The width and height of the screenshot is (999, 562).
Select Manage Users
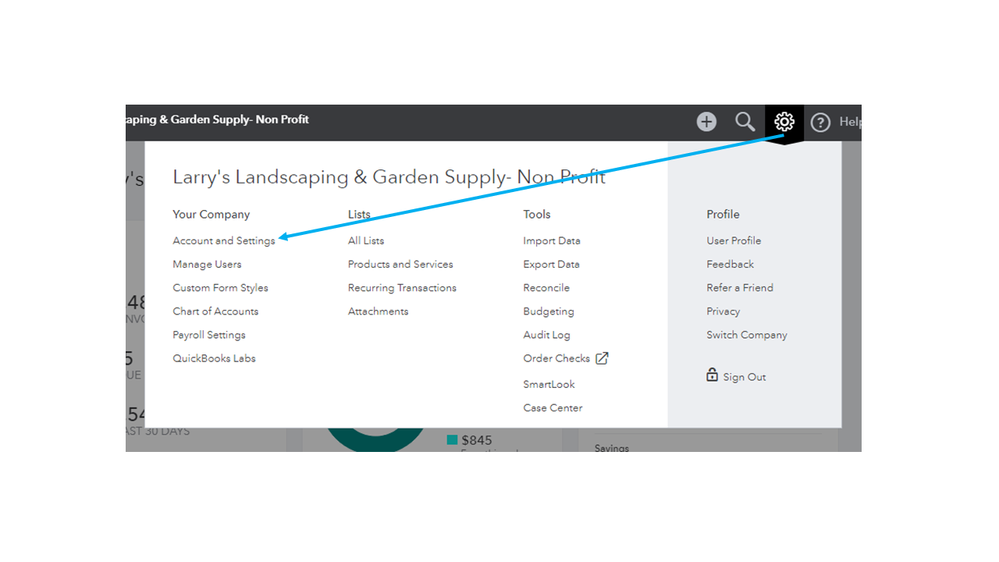coord(207,264)
